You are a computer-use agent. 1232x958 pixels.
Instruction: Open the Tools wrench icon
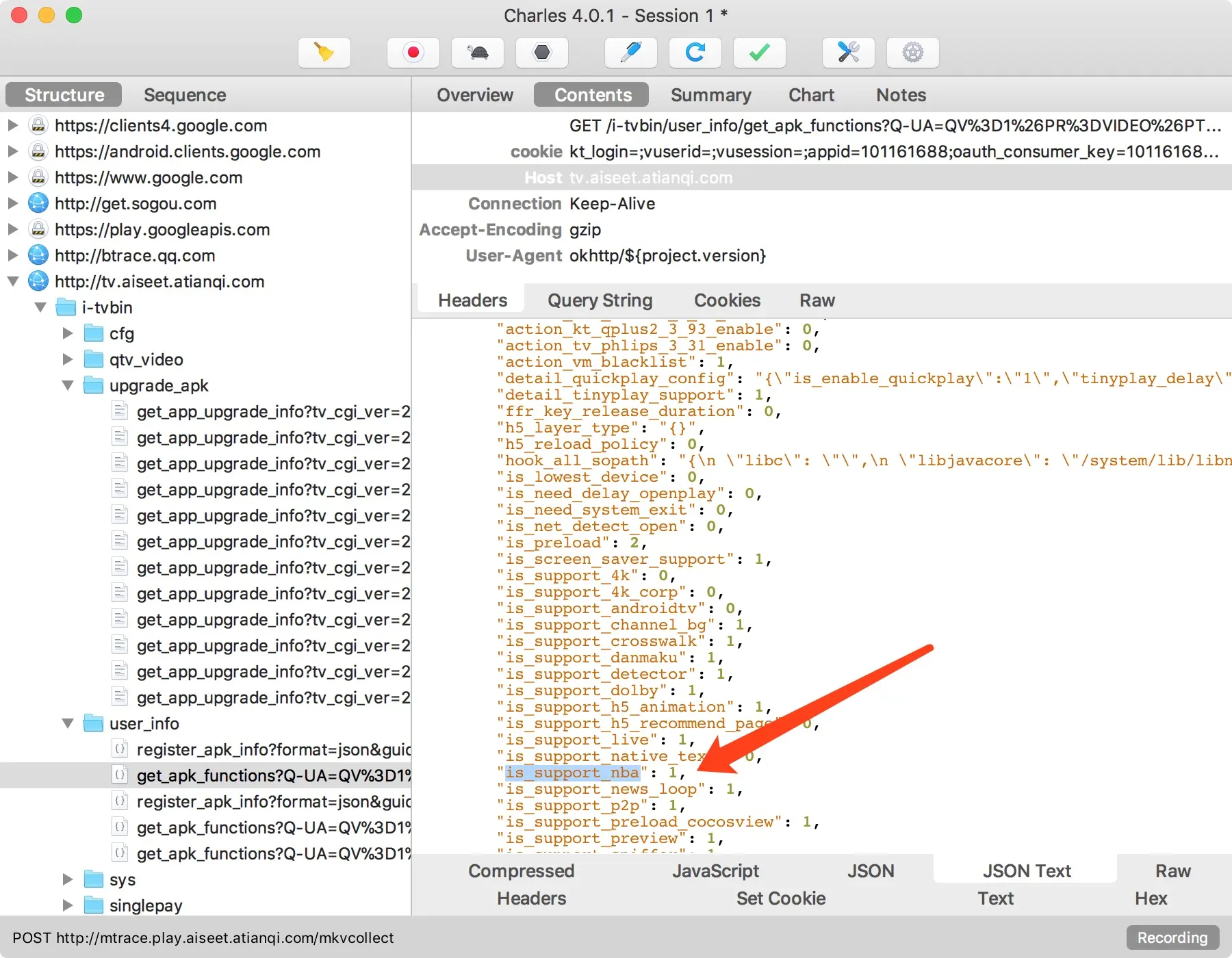[x=849, y=53]
